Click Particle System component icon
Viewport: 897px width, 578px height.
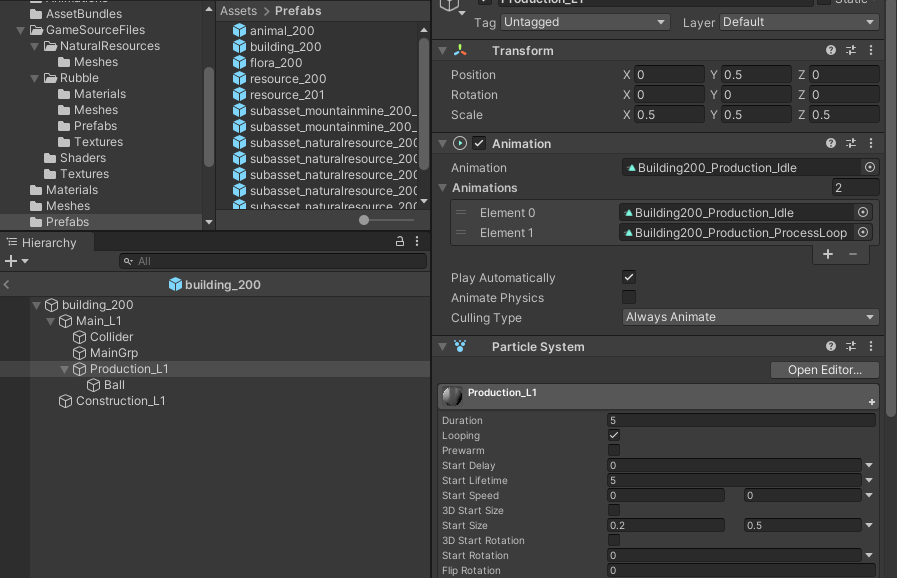[x=460, y=346]
